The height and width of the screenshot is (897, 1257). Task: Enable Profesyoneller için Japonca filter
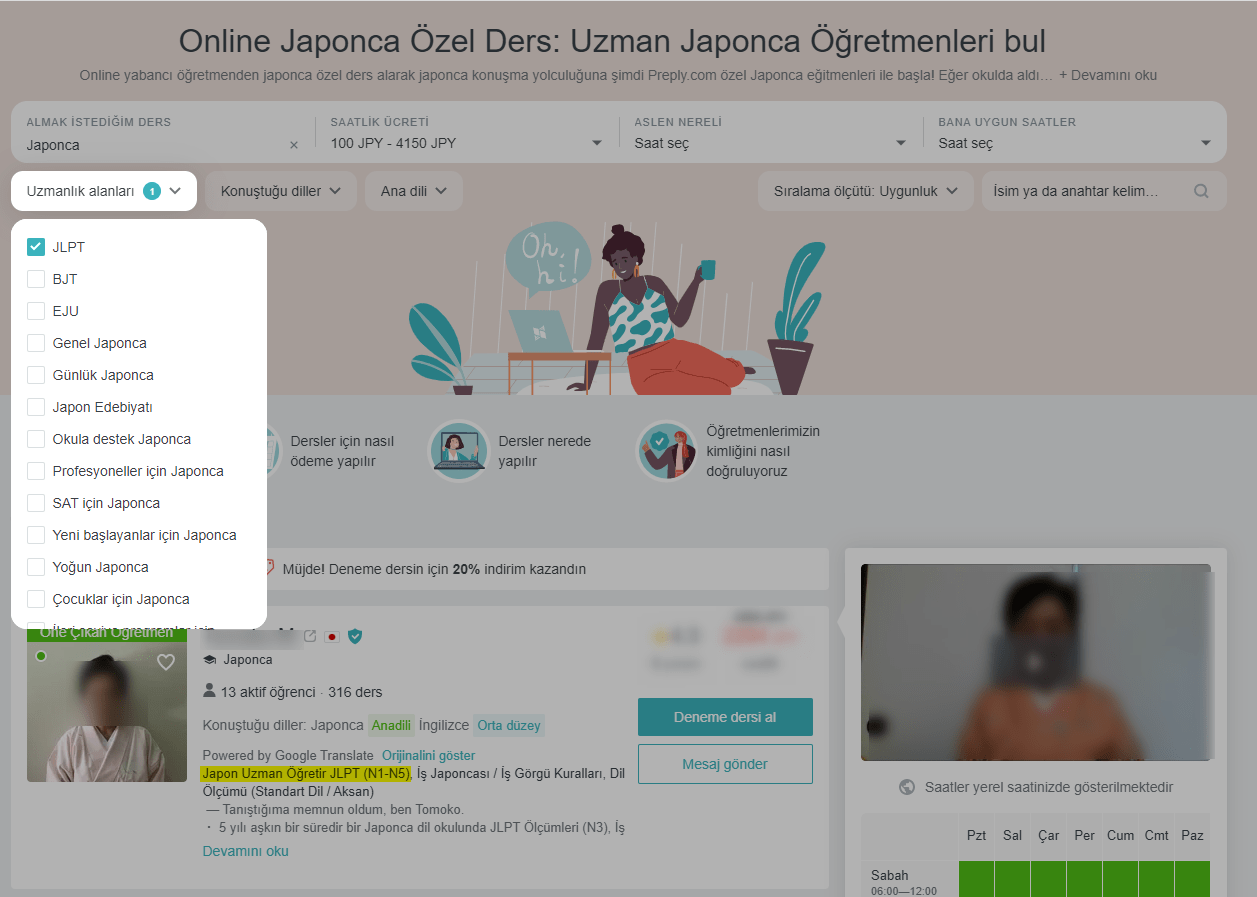[36, 471]
